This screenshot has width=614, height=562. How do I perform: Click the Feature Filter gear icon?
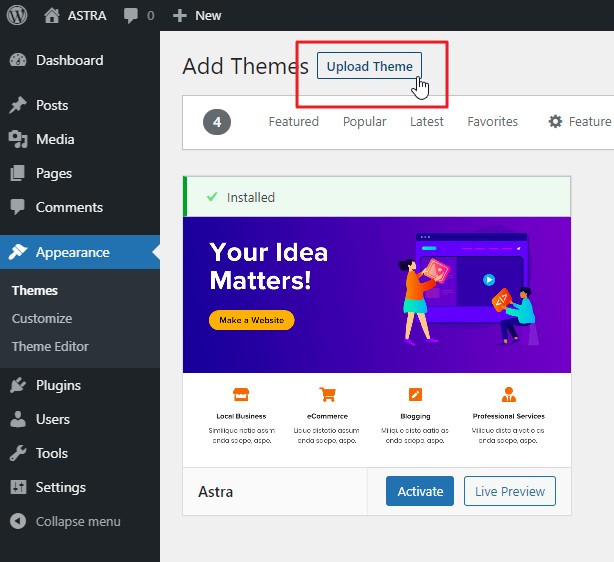(x=555, y=121)
